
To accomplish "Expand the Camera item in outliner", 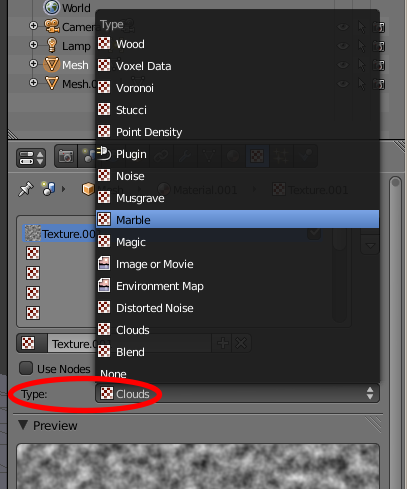I will (33, 25).
